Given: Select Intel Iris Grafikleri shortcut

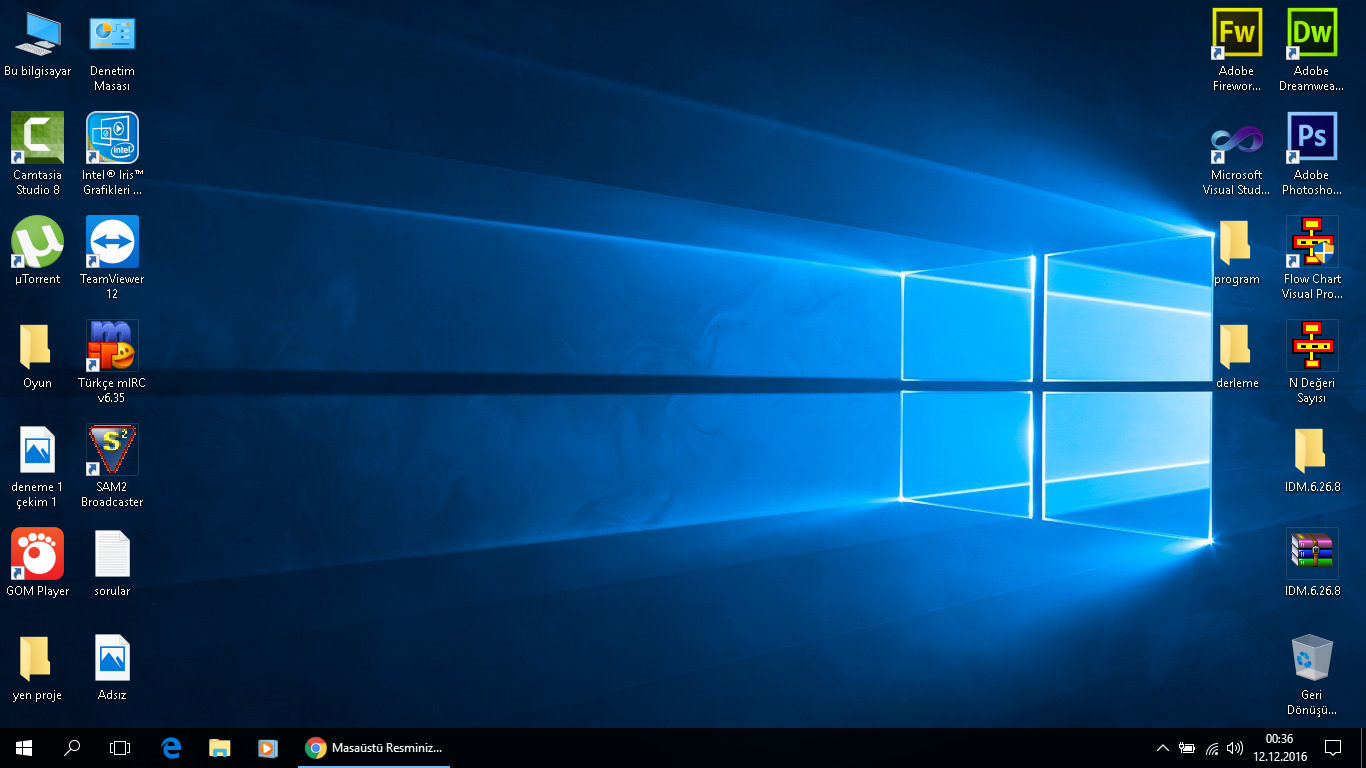Looking at the screenshot, I should coord(112,155).
